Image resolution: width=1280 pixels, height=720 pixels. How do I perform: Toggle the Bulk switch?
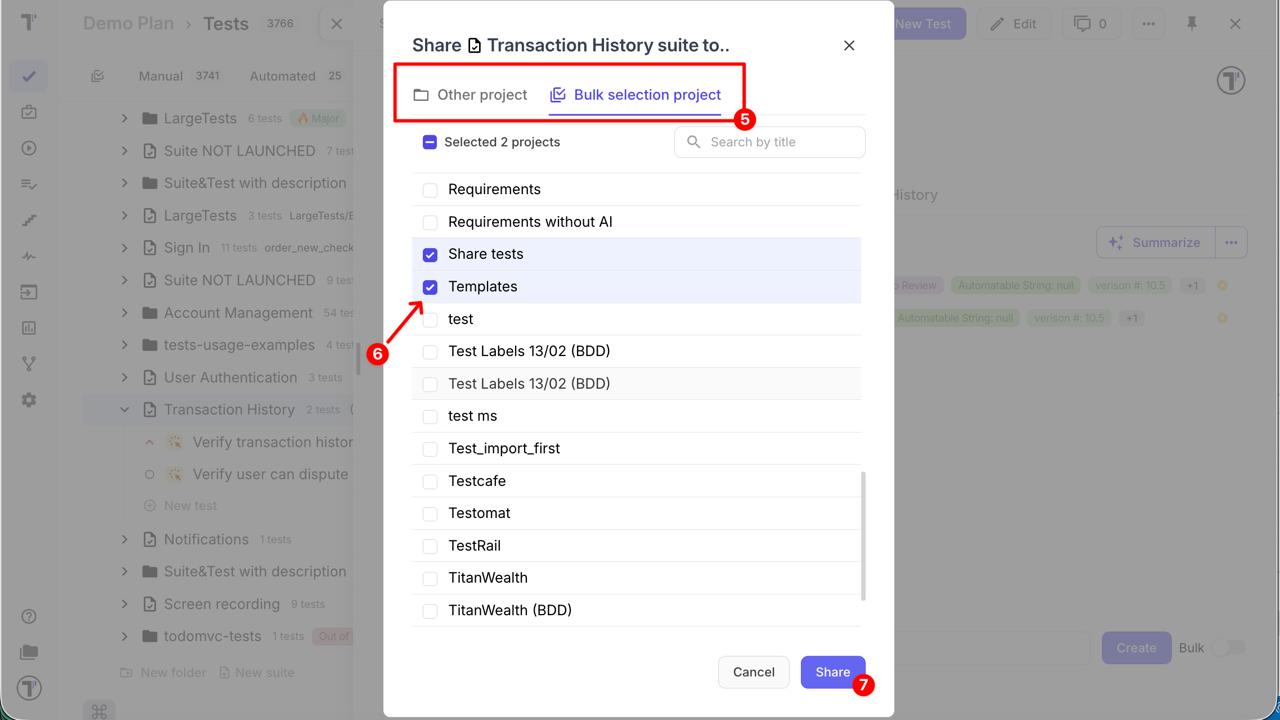pos(1228,648)
